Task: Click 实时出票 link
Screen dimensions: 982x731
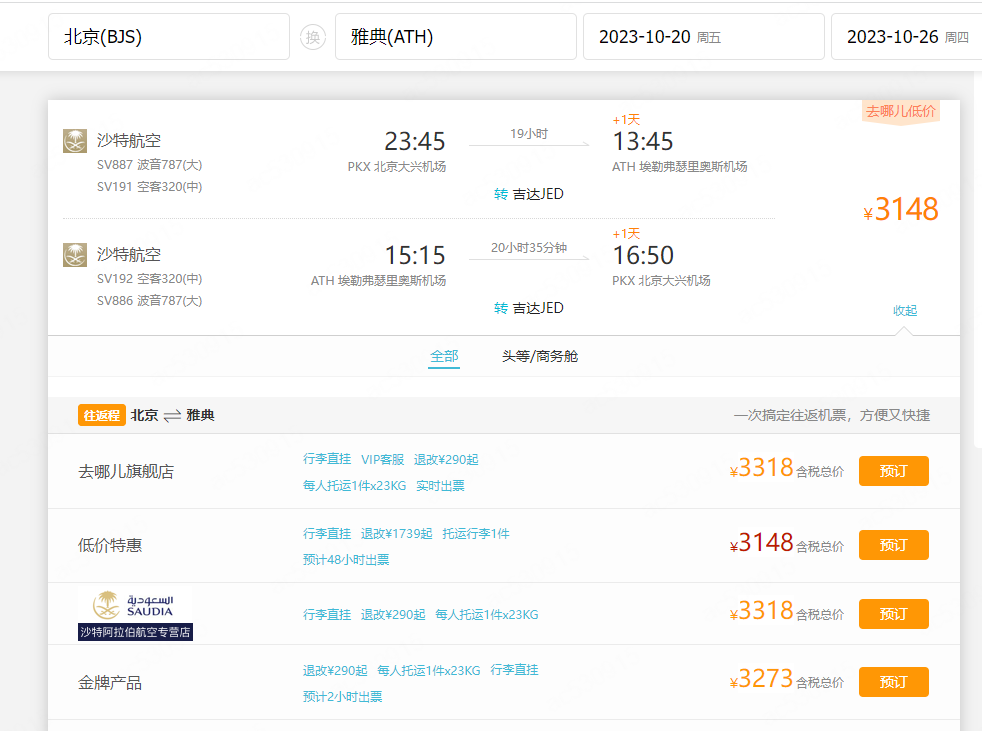Action: point(440,485)
